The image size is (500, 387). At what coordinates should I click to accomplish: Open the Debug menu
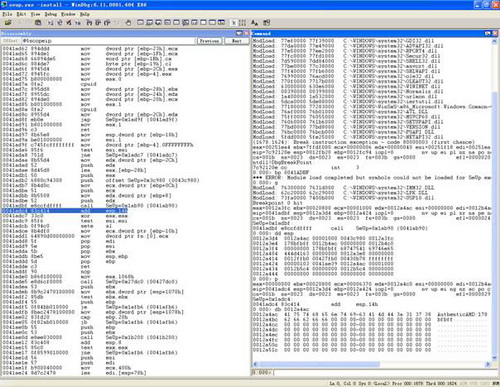tap(51, 14)
